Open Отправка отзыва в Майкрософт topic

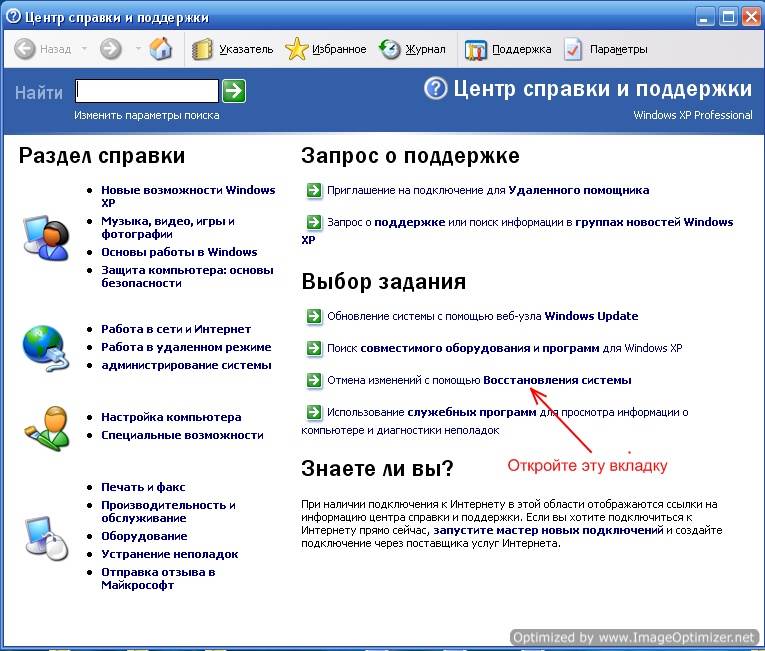(x=158, y=579)
